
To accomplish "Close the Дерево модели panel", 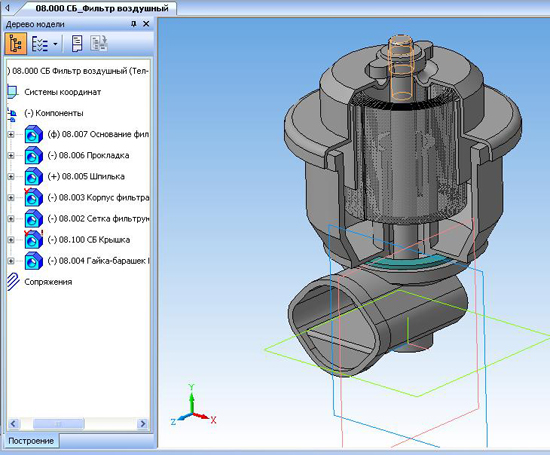I will 146,24.
